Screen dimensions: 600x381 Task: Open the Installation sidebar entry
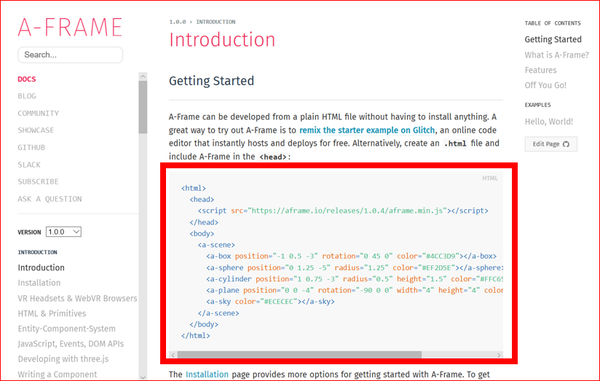39,283
